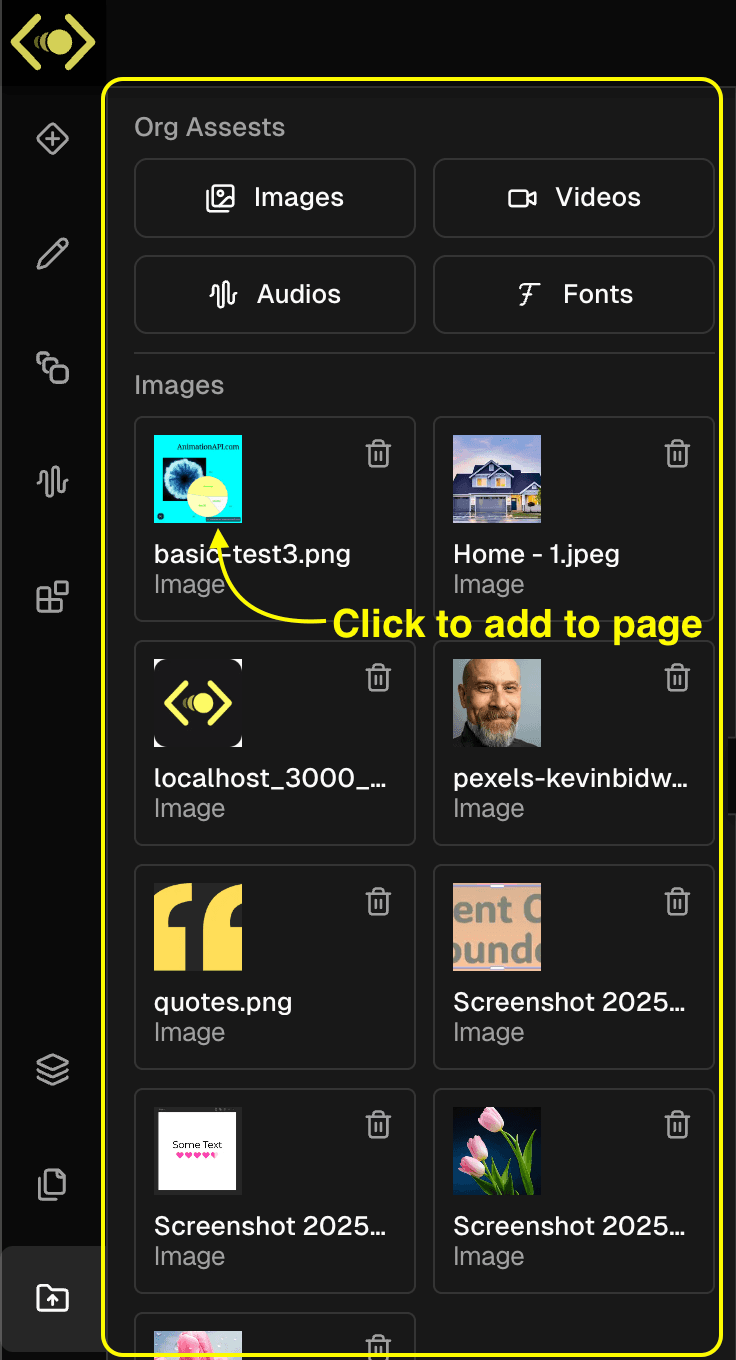Delete Home - 1.jpeg with trash icon
Viewport: 736px width, 1360px height.
click(677, 454)
